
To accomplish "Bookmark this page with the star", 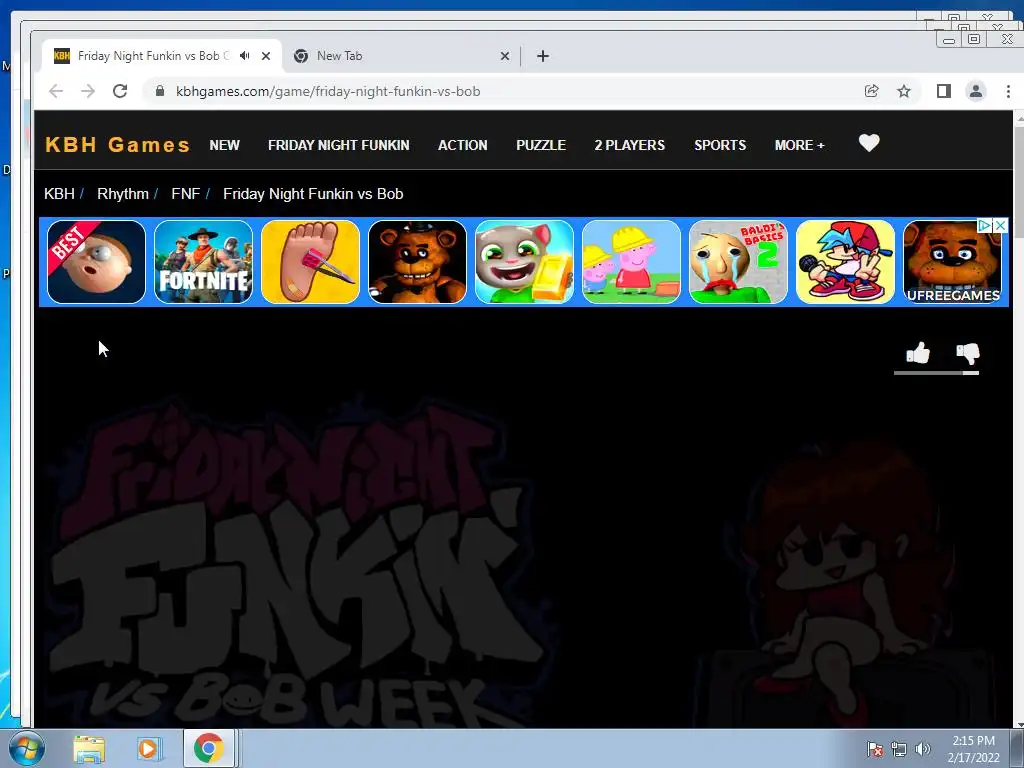I will tap(904, 91).
